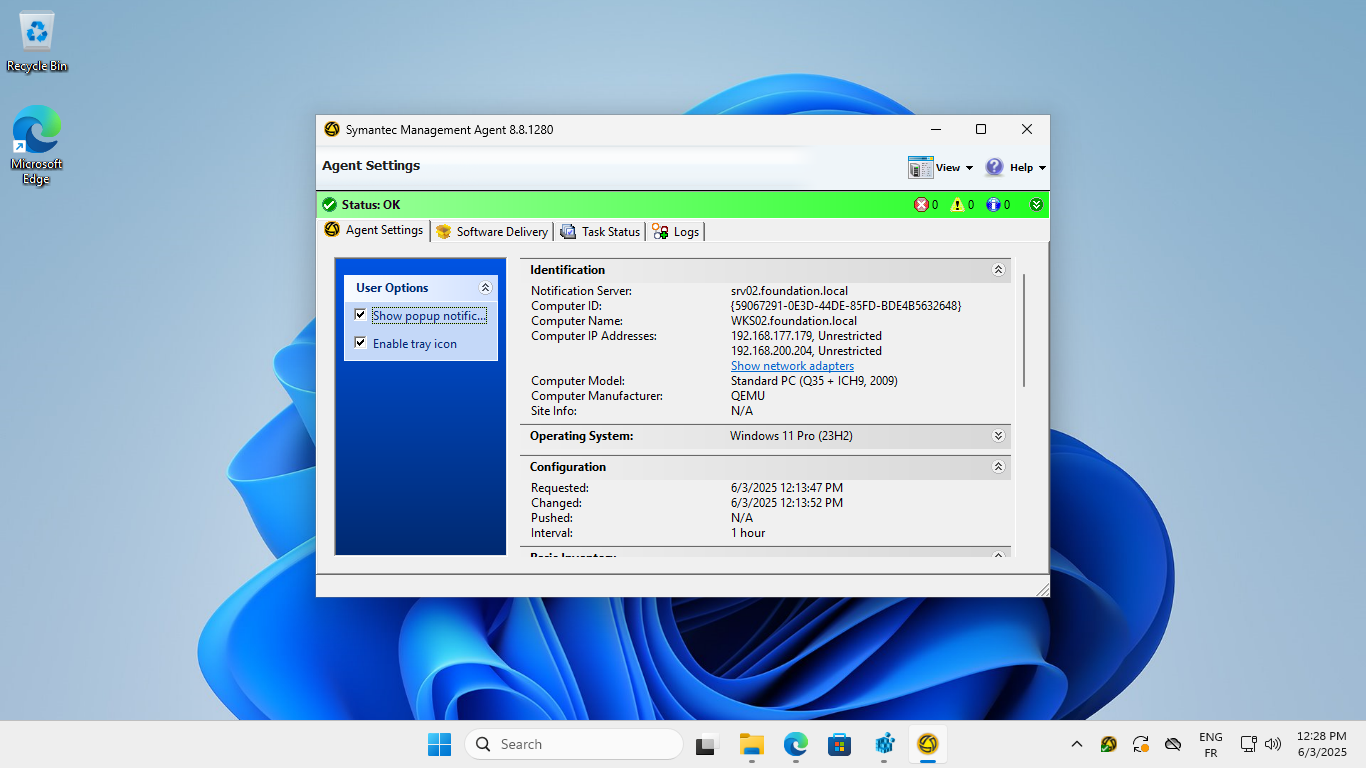Click the vertical scrollbar of the details pane

pyautogui.click(x=1024, y=330)
